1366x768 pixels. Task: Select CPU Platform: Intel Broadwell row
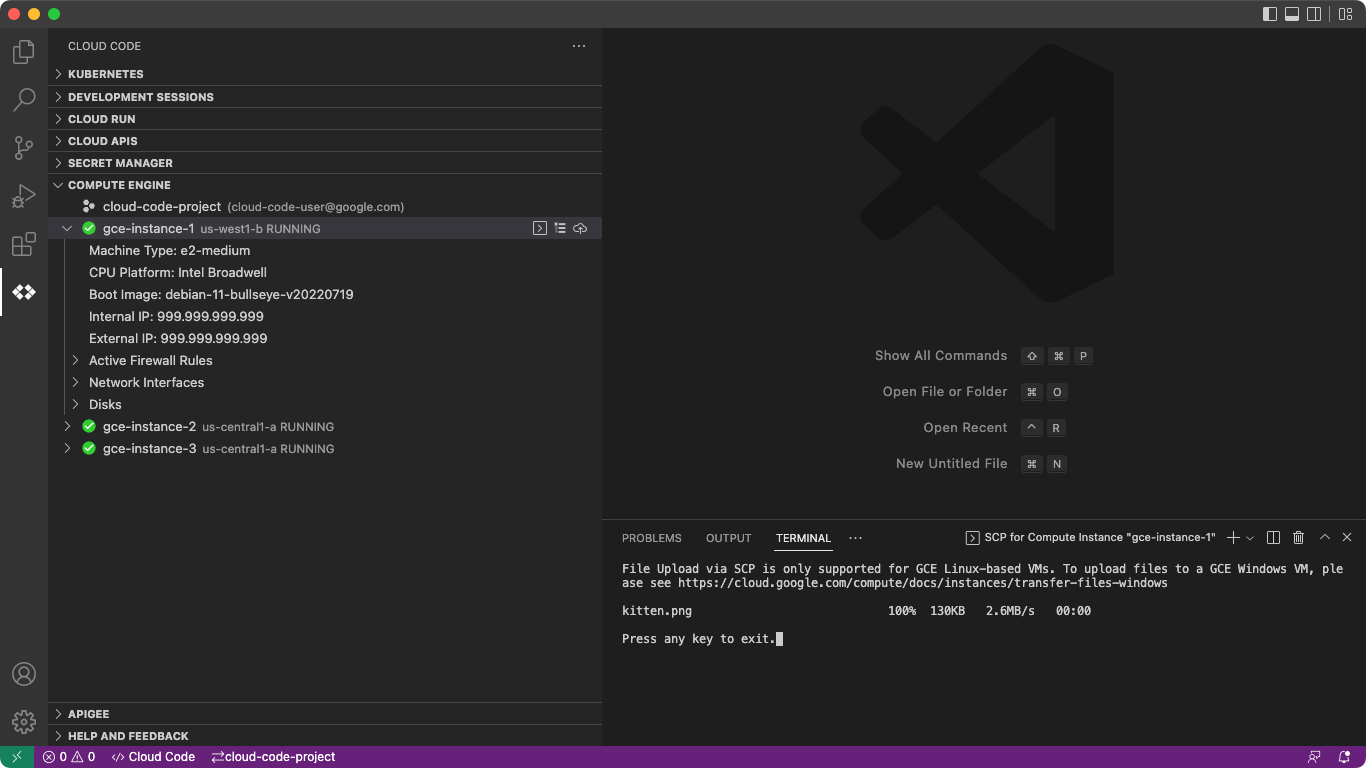[x=325, y=273]
